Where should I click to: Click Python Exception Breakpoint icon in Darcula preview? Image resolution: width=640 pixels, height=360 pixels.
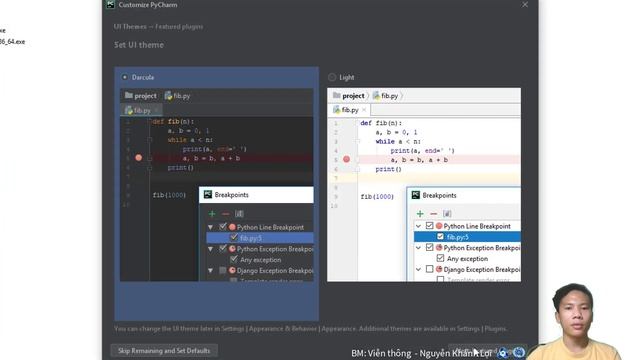tap(232, 249)
